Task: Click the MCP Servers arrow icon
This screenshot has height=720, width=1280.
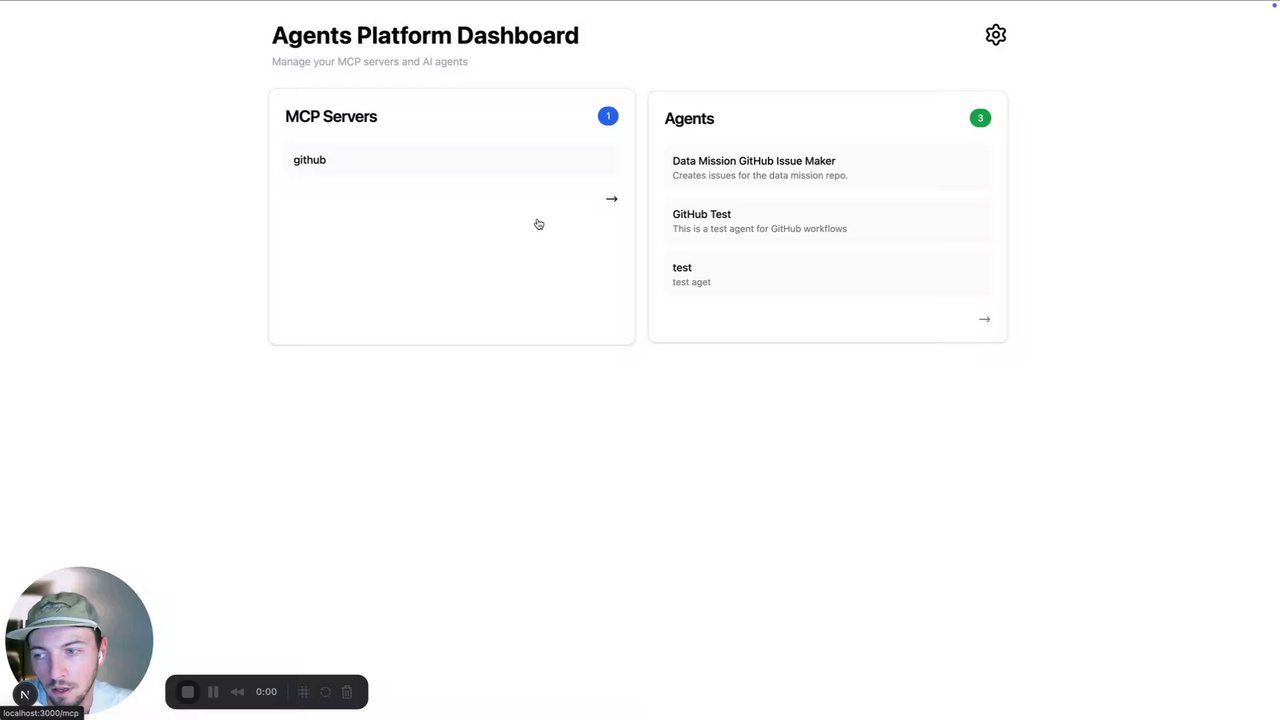Action: [x=611, y=199]
